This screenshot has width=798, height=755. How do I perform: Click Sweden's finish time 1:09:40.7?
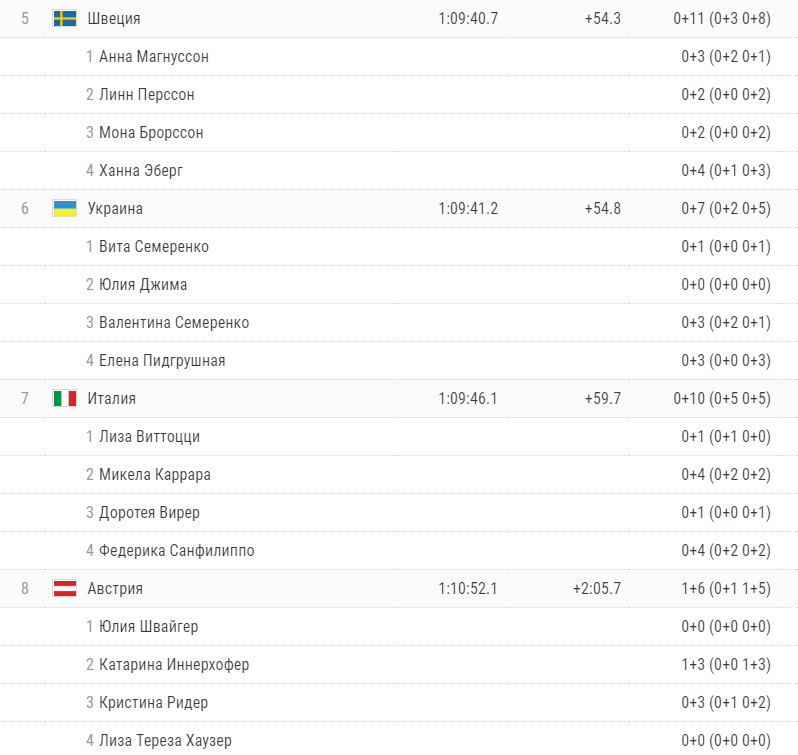[468, 18]
